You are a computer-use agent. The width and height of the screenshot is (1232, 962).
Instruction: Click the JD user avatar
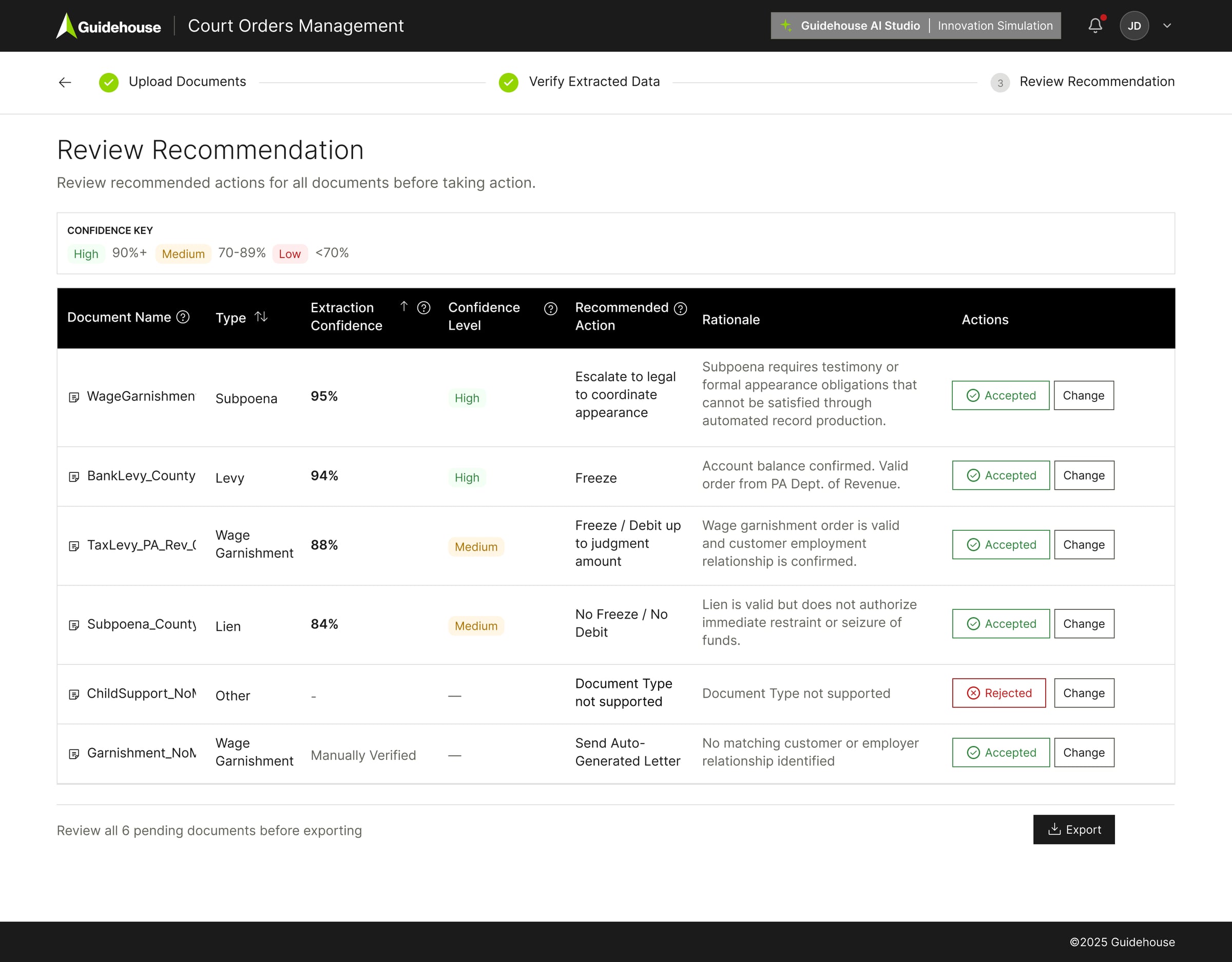pos(1134,26)
